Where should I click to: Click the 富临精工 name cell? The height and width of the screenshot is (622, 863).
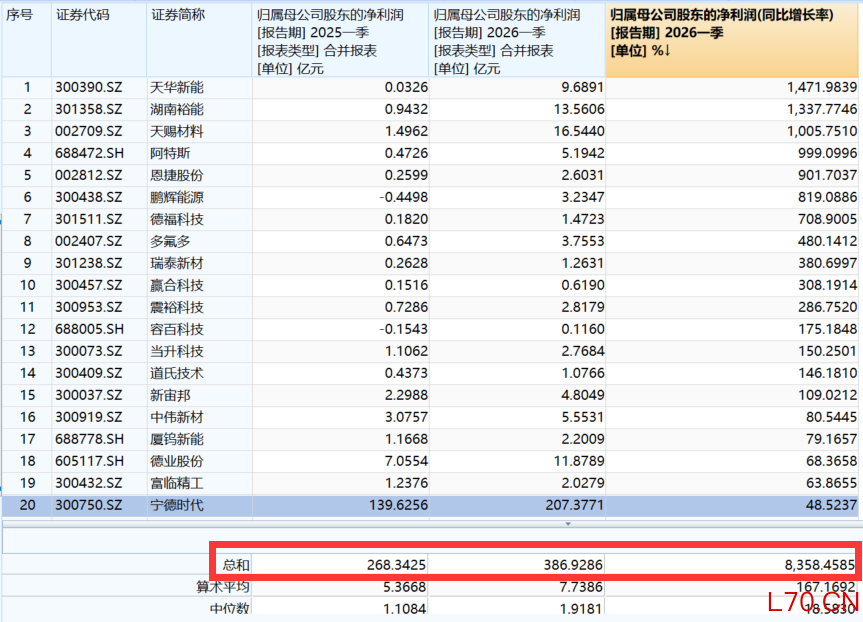click(x=177, y=484)
